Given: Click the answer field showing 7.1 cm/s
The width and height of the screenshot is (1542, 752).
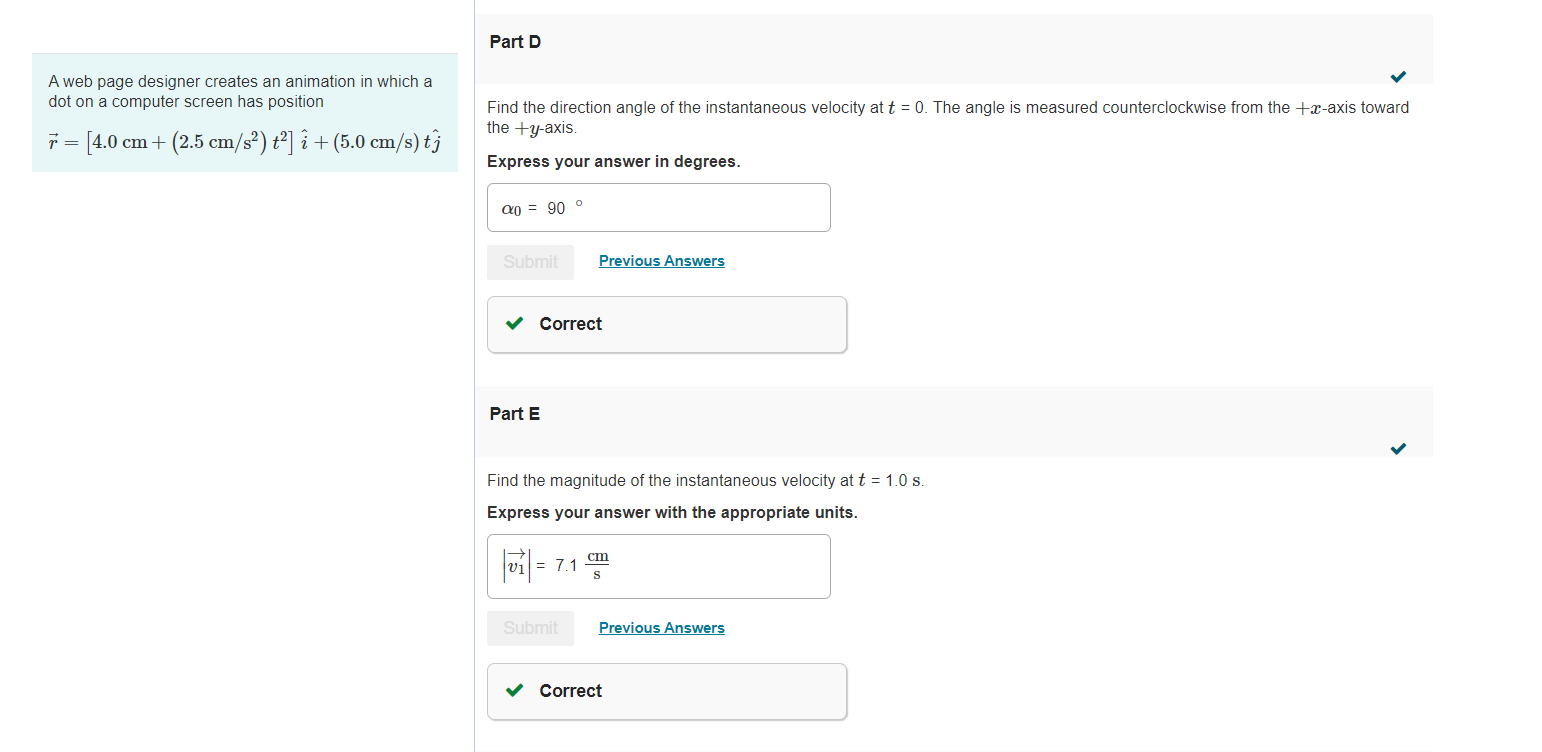Looking at the screenshot, I should [x=658, y=566].
